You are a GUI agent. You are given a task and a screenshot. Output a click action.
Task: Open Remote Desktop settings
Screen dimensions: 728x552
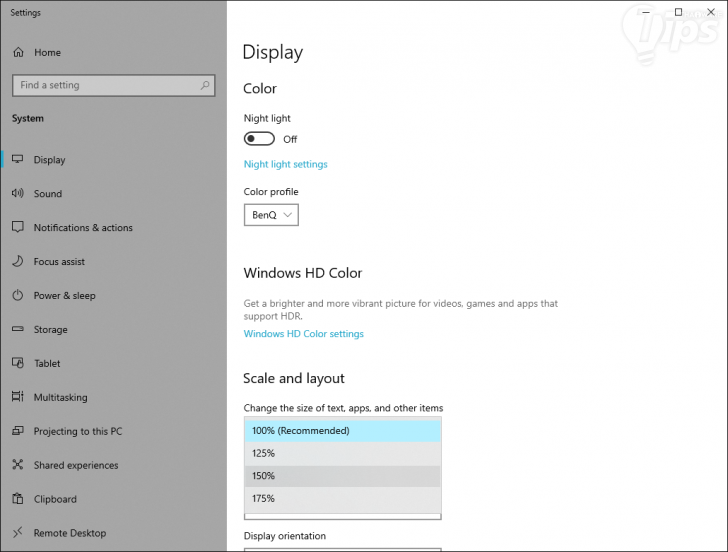click(x=69, y=533)
